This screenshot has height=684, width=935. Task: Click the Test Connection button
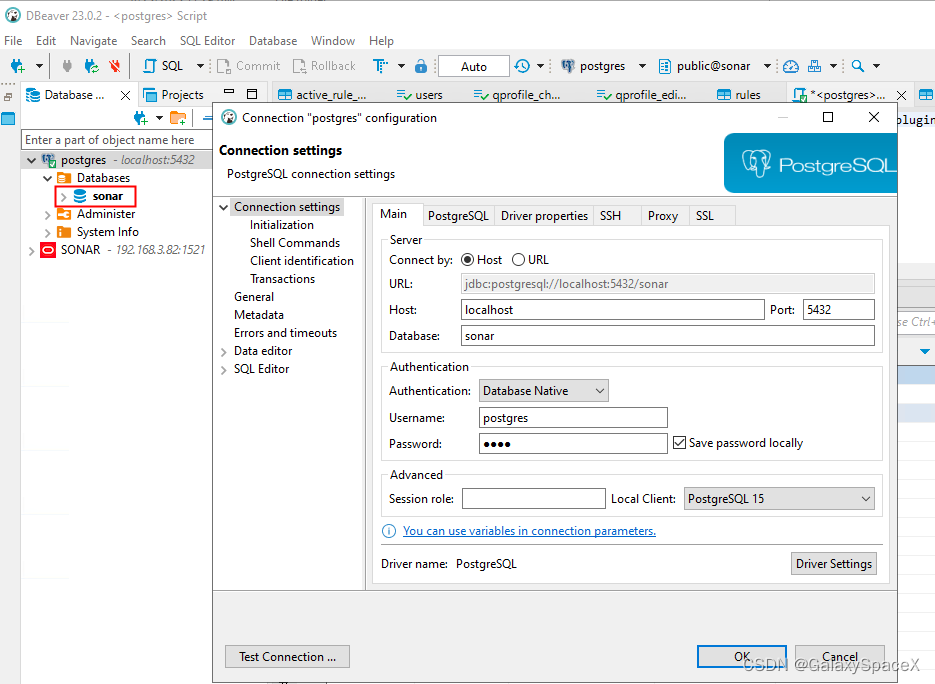click(287, 657)
